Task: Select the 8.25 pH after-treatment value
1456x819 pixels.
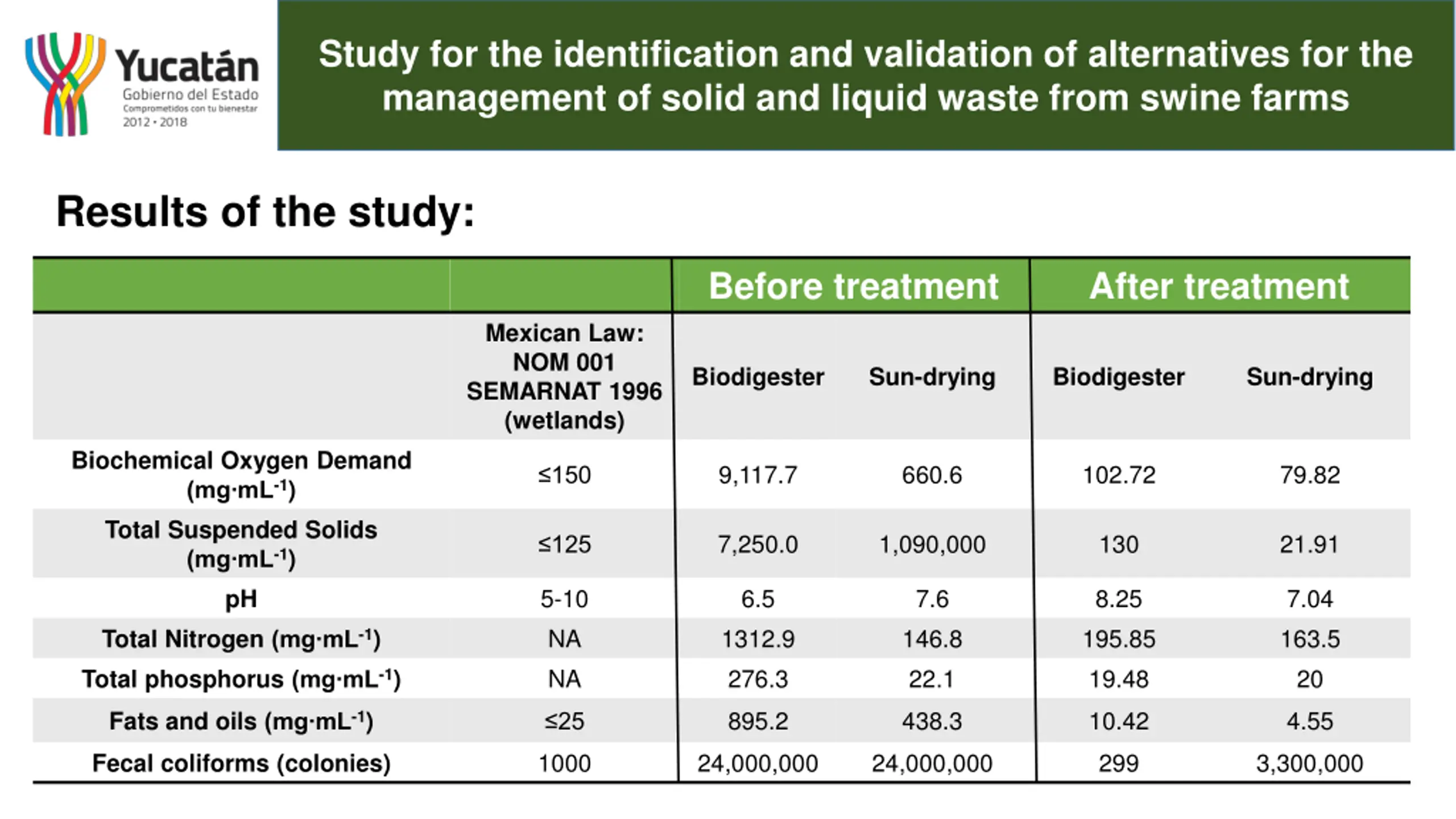Action: pos(1118,599)
